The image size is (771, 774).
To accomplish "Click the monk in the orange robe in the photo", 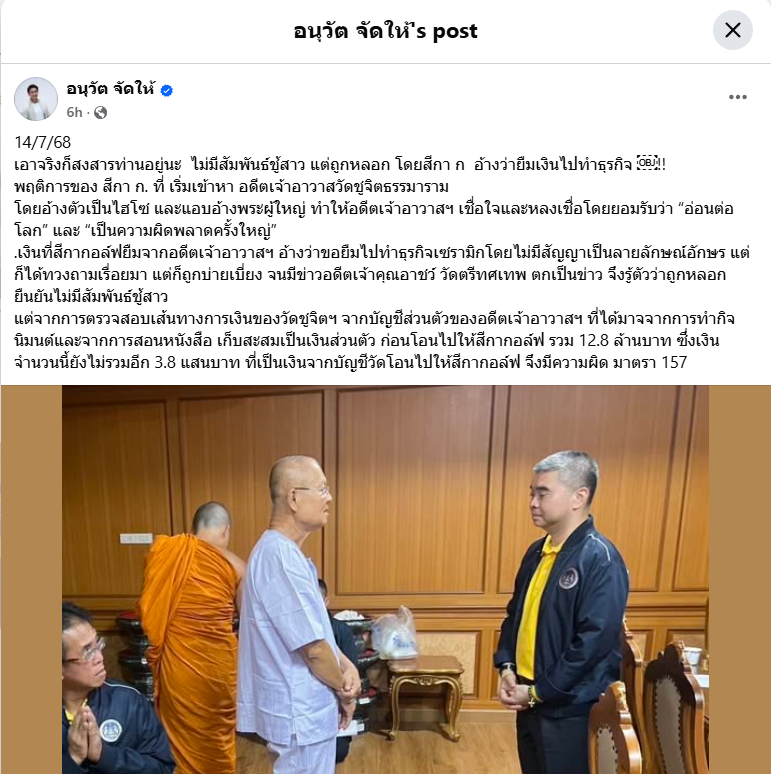I will pos(190,637).
